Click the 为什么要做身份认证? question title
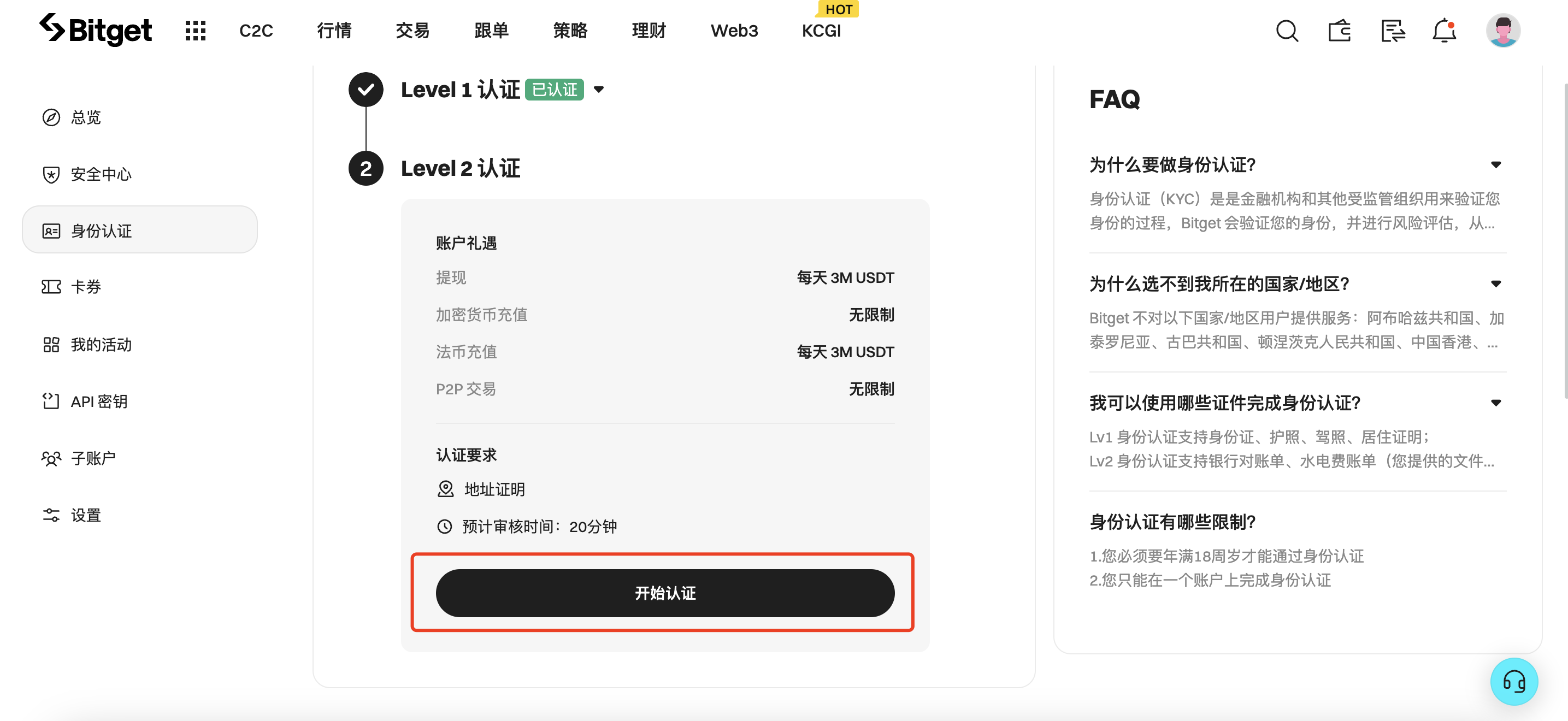Viewport: 1568px width, 721px height. [x=1172, y=165]
